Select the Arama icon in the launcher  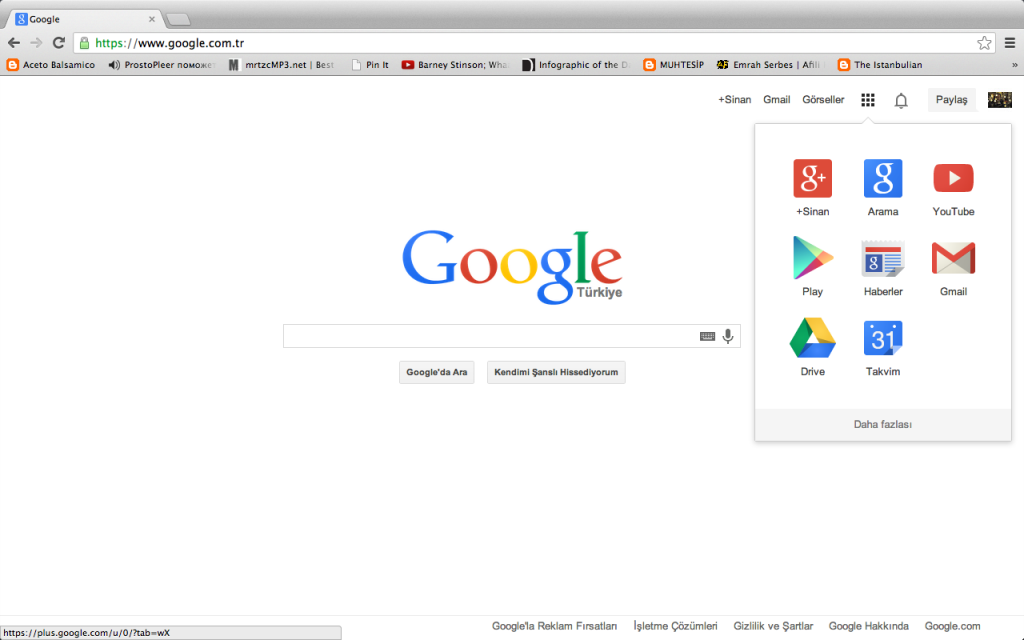click(x=882, y=179)
